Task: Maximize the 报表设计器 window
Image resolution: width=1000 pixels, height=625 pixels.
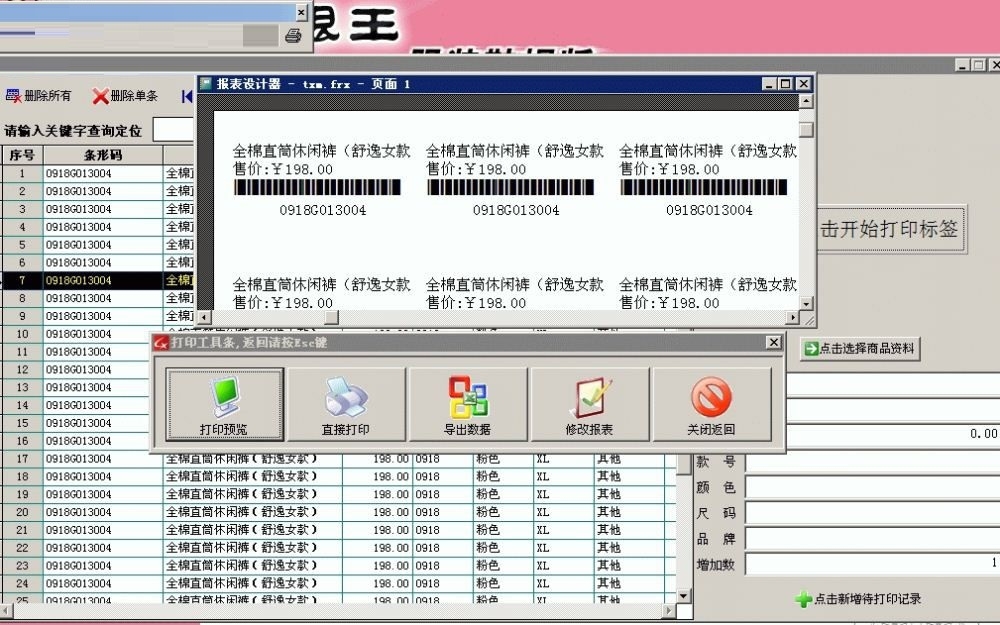Action: [x=786, y=84]
